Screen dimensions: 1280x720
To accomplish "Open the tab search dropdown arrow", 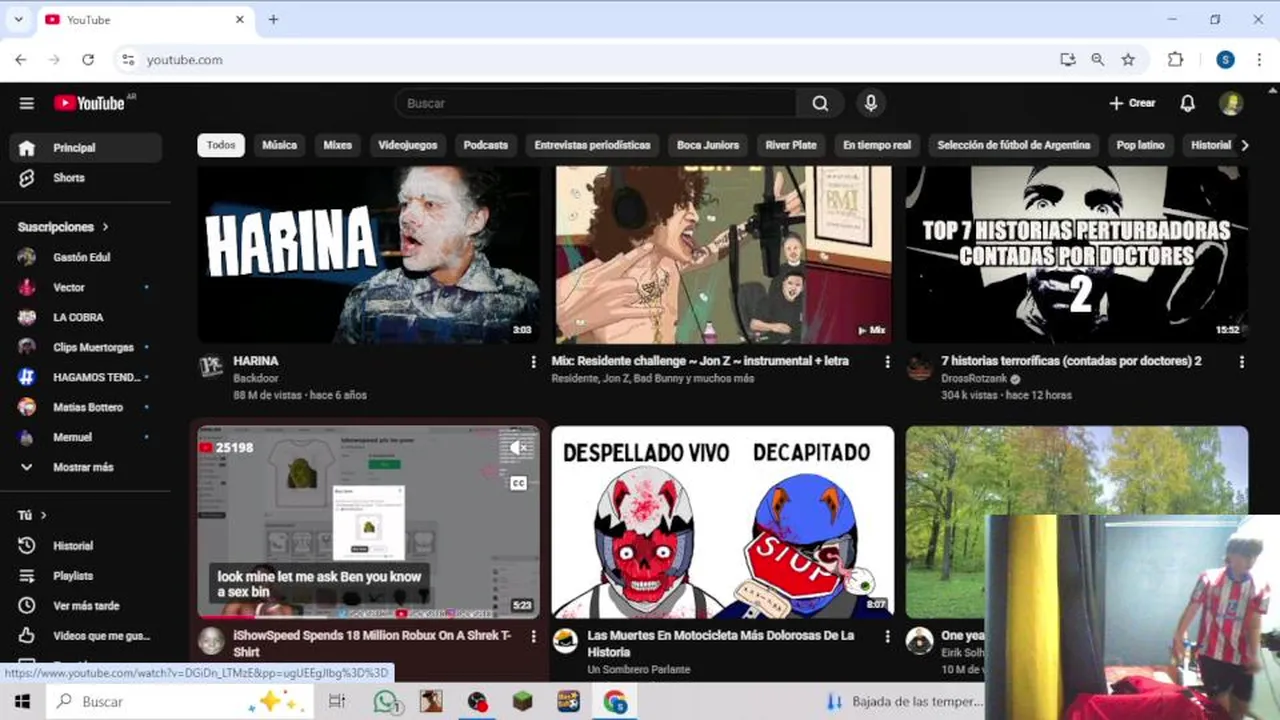I will click(18, 19).
